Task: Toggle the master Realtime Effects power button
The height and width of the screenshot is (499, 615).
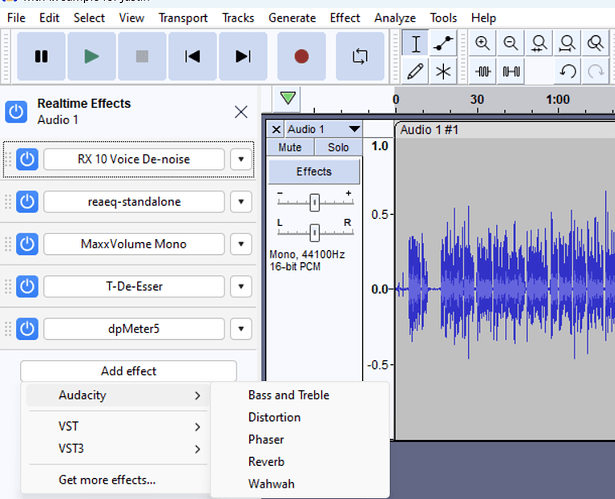Action: [x=16, y=111]
